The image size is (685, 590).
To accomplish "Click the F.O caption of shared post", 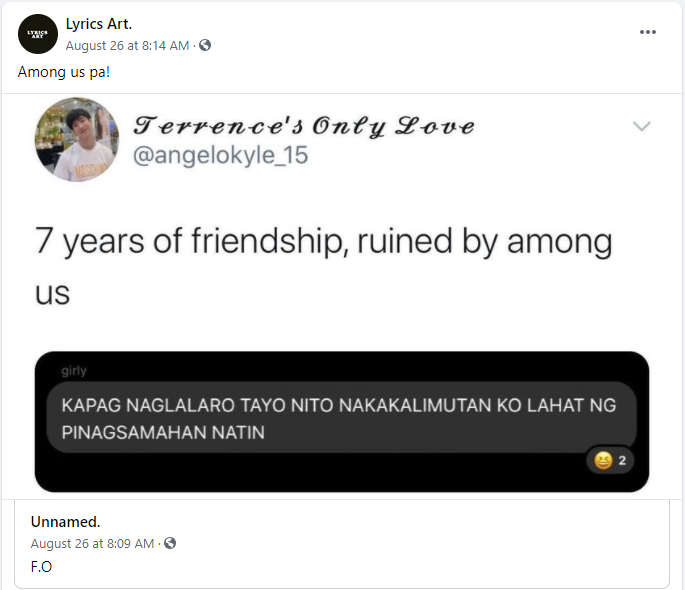I will tap(42, 566).
